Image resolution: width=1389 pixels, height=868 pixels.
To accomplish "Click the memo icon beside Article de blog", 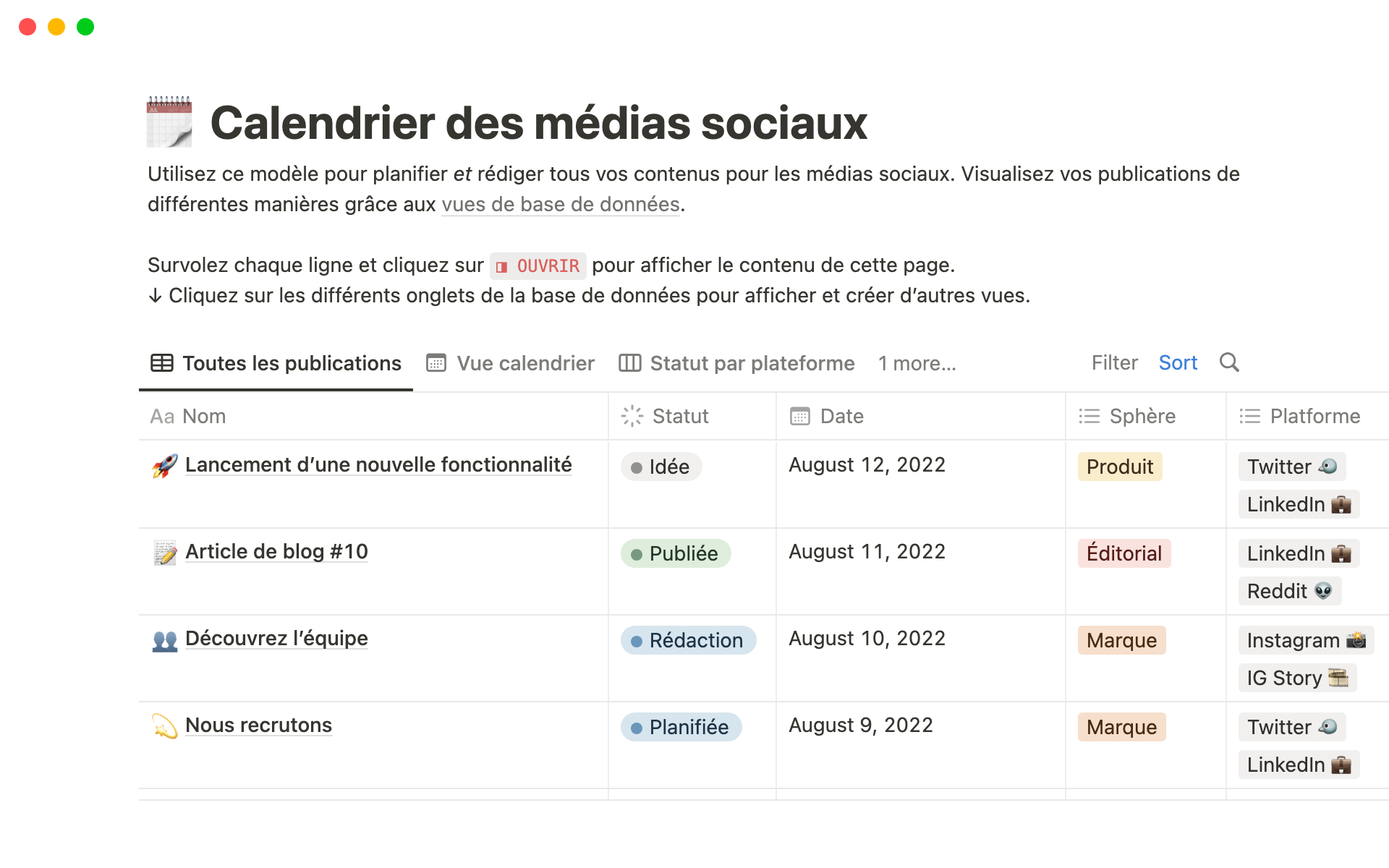I will [165, 553].
